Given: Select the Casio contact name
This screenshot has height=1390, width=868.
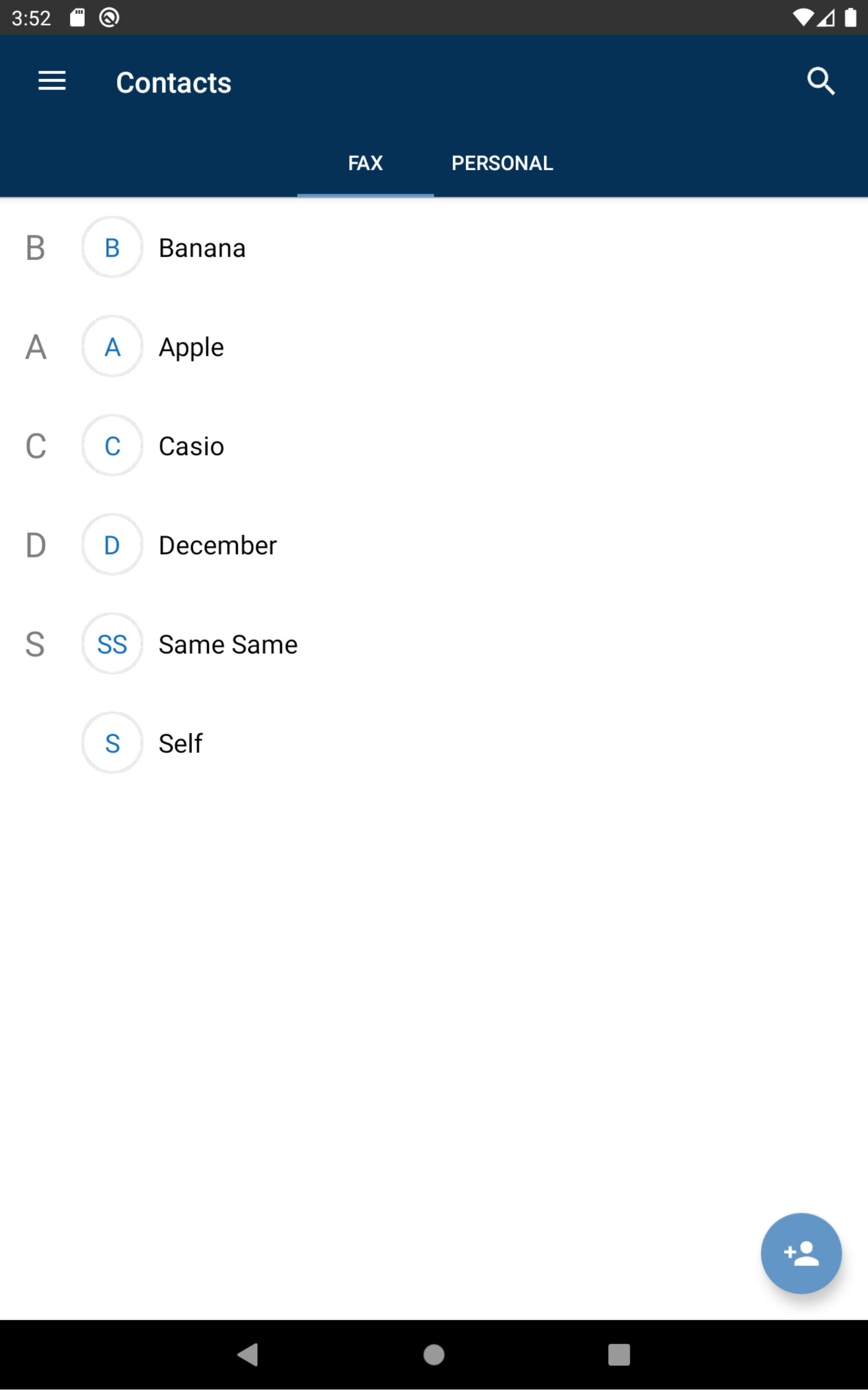Looking at the screenshot, I should pos(191,447).
